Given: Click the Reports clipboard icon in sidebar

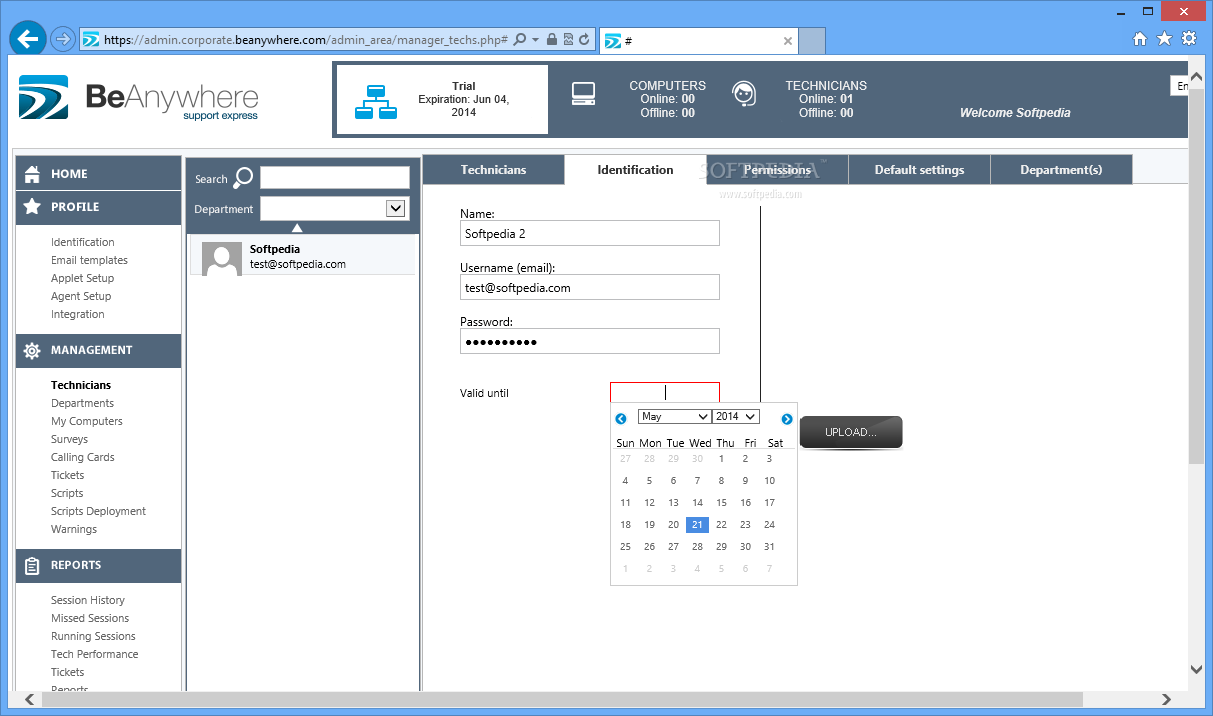Looking at the screenshot, I should click(x=32, y=565).
